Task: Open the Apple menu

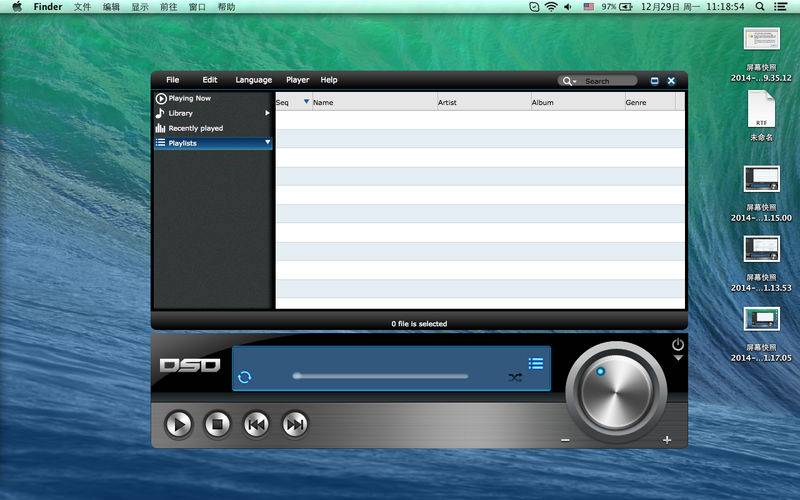Action: 16,7
